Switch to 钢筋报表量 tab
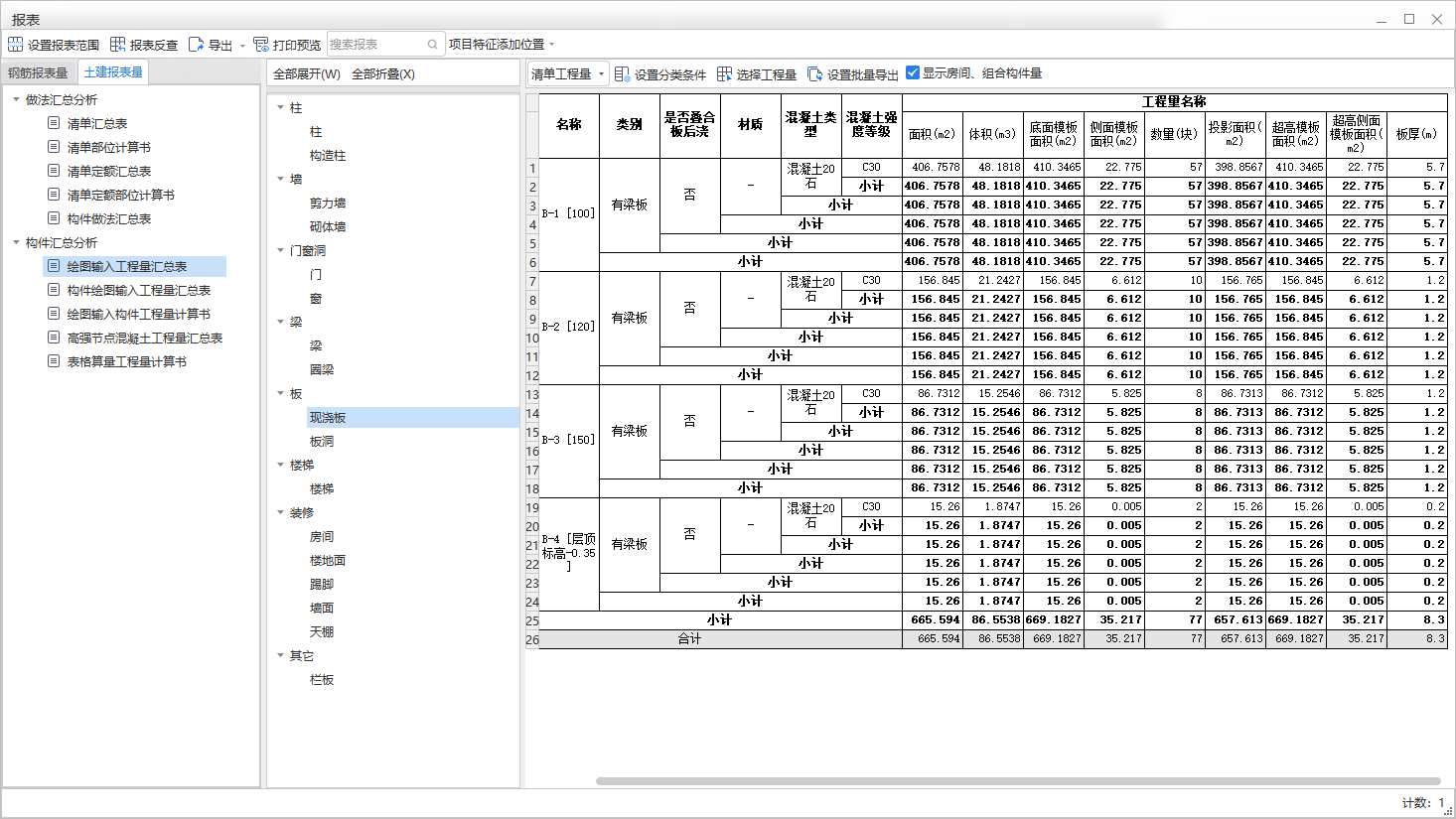Image resolution: width=1456 pixels, height=819 pixels. (x=38, y=72)
